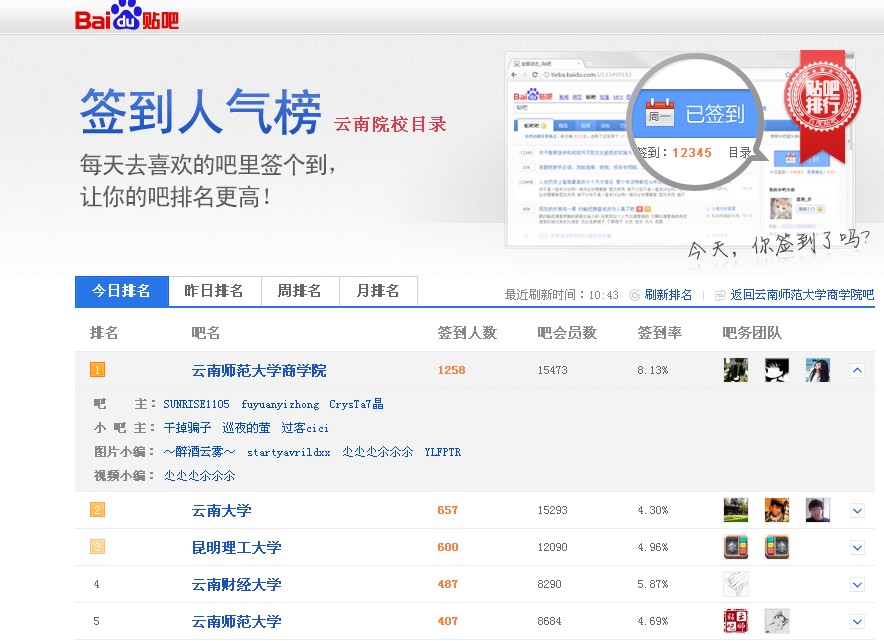Open 尐尐尐尒尒尒 in the 图片小编 row

[378, 452]
